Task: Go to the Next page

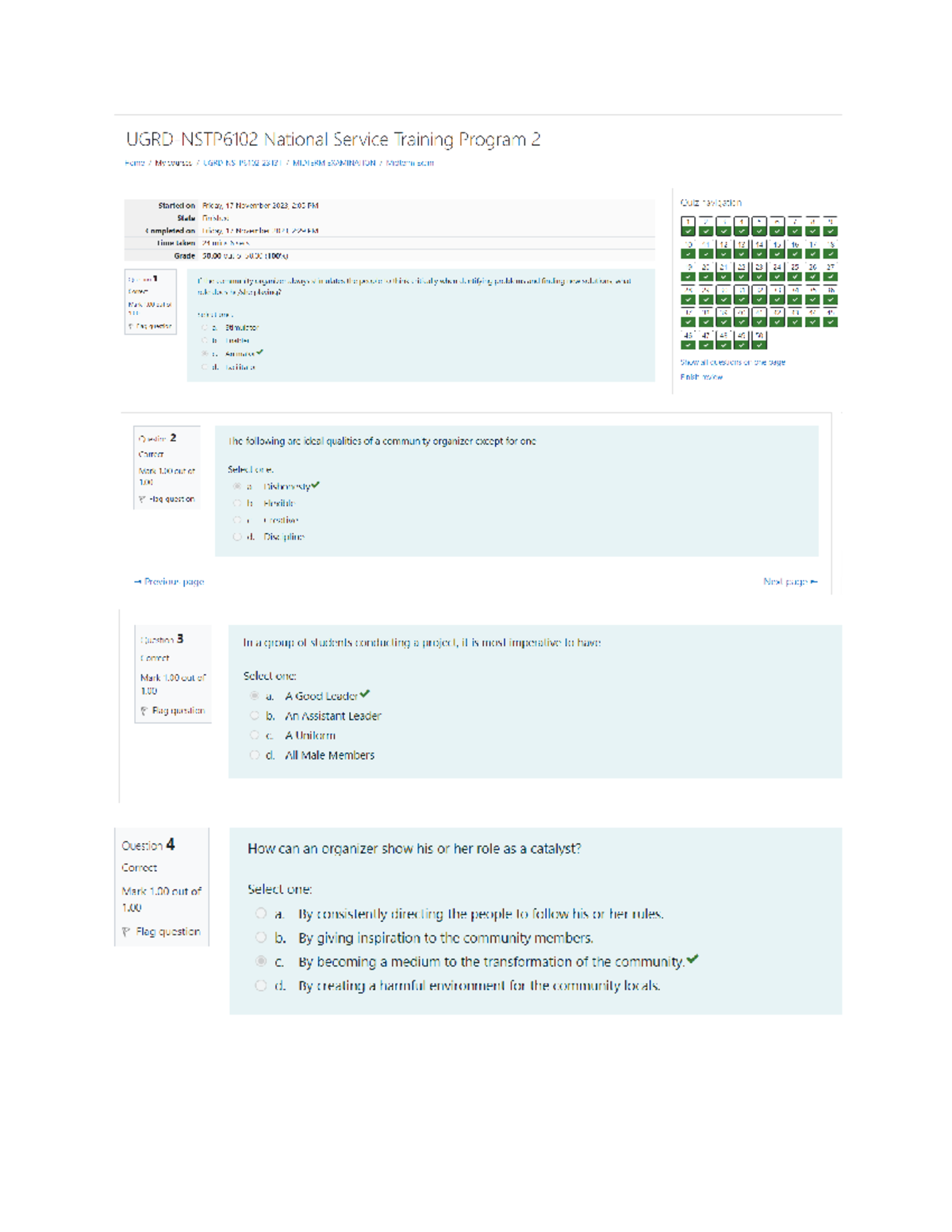Action: click(x=789, y=581)
